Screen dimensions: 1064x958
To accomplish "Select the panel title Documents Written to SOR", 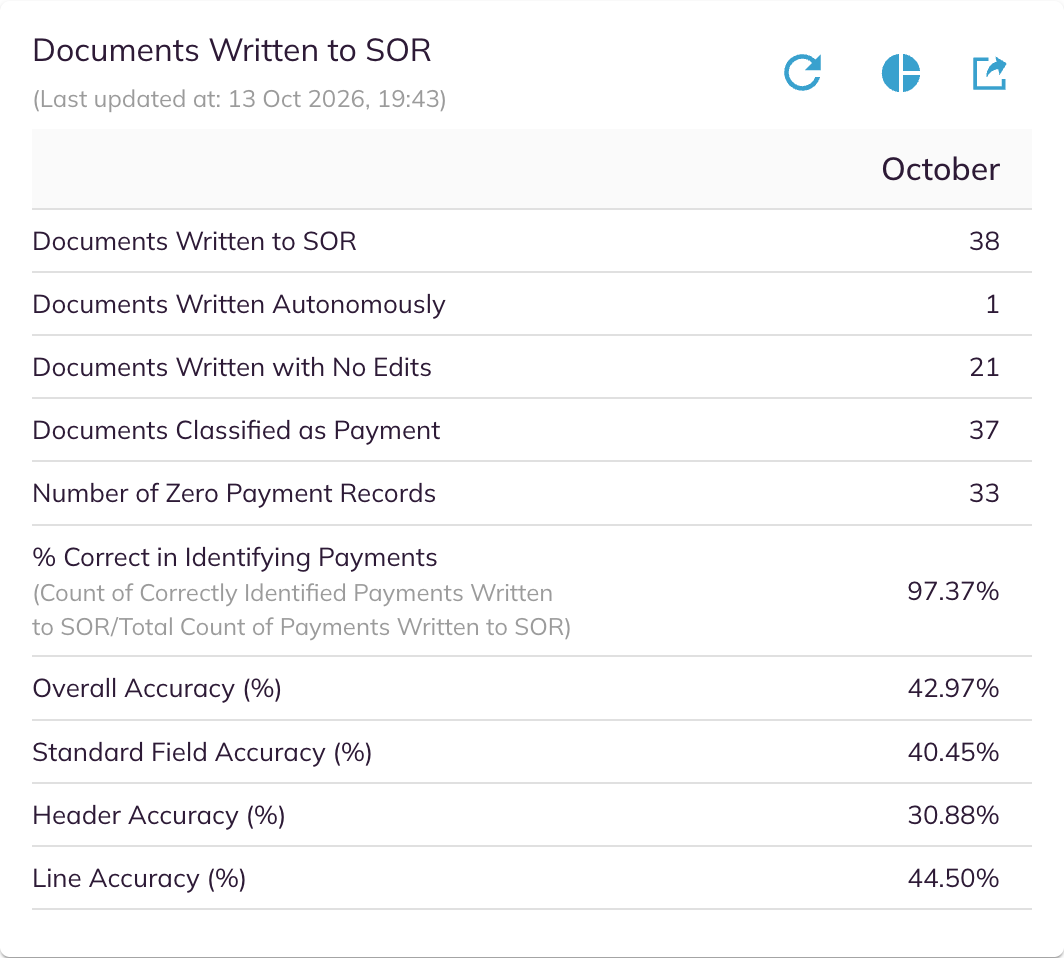I will pos(232,50).
